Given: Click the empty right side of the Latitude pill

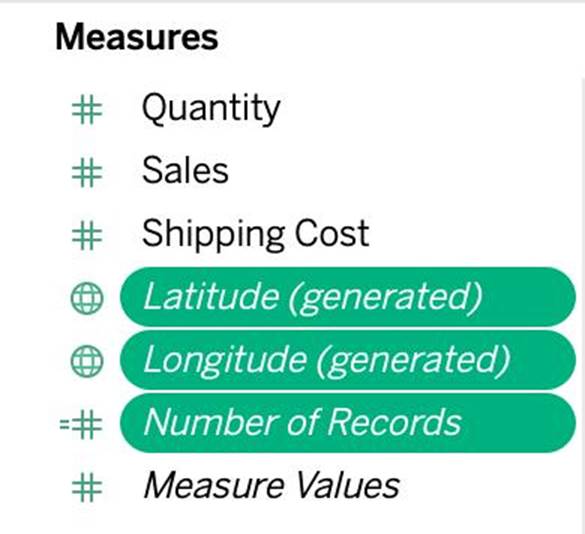Looking at the screenshot, I should point(530,297).
